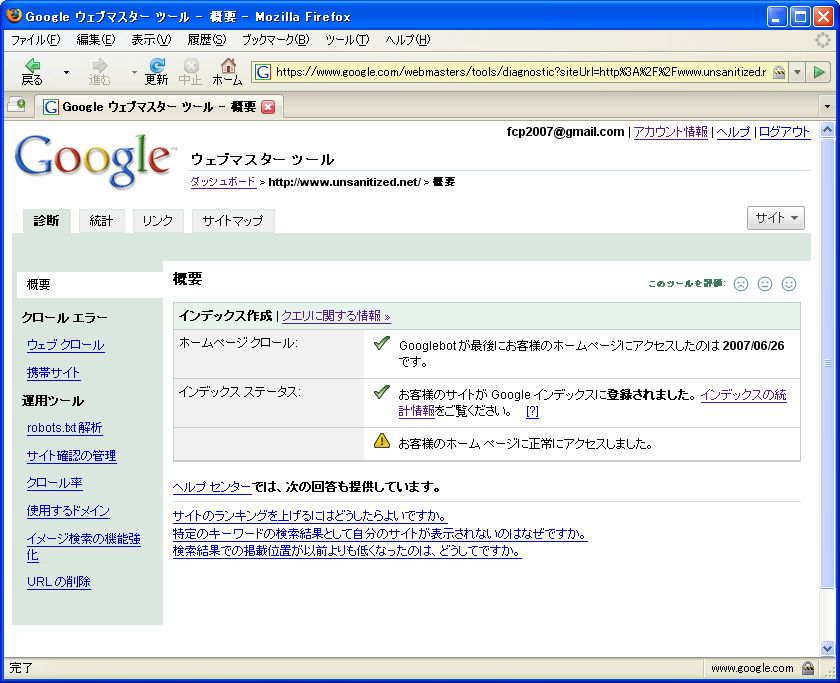Rate tool with sad face icon

point(741,284)
